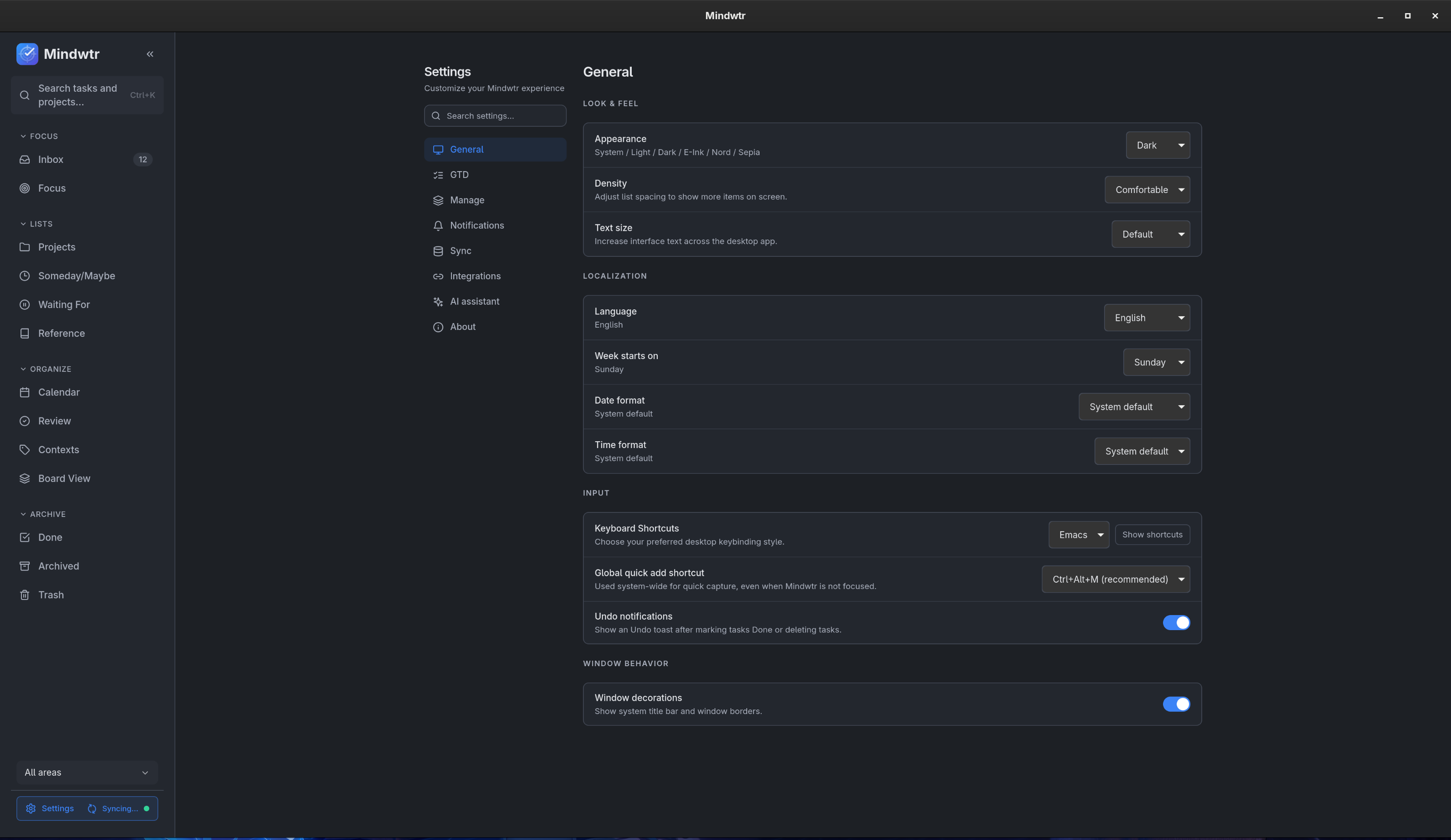
Task: Click the Trash bin icon
Action: point(25,595)
